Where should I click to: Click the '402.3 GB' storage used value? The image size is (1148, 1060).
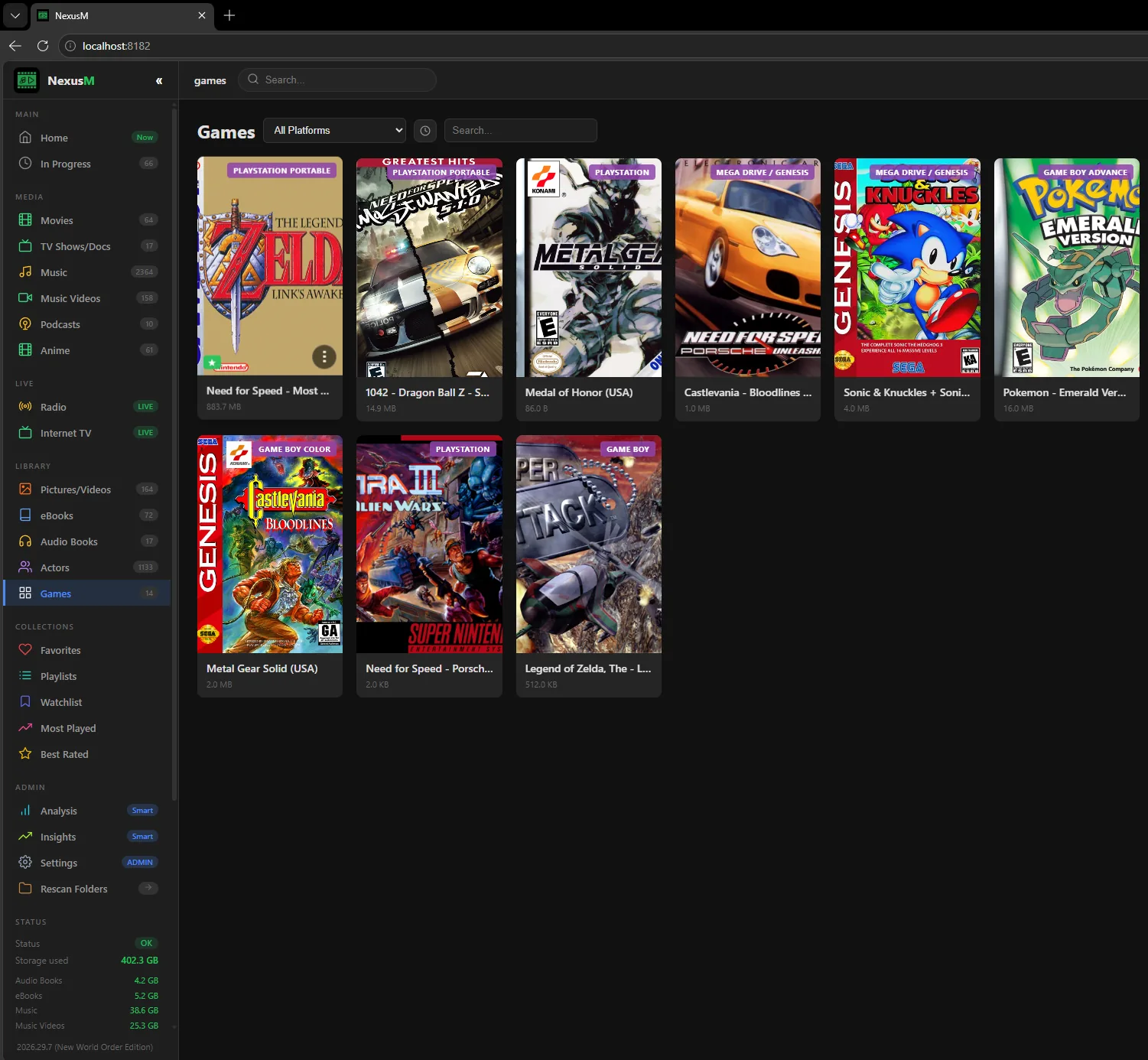coord(139,961)
